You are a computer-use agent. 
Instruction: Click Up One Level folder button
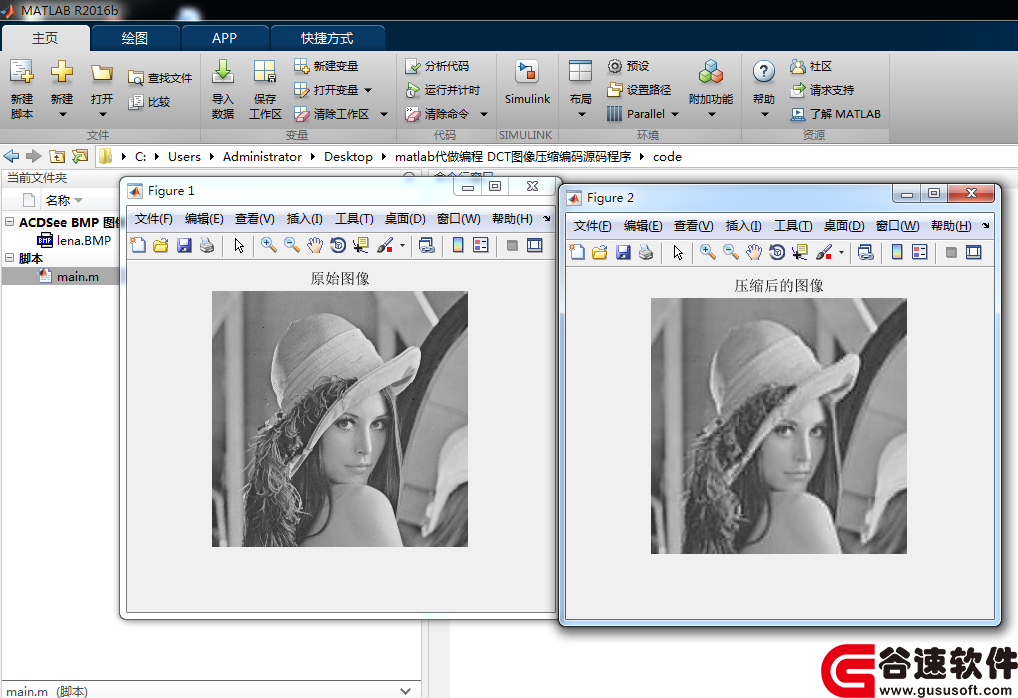(x=57, y=156)
